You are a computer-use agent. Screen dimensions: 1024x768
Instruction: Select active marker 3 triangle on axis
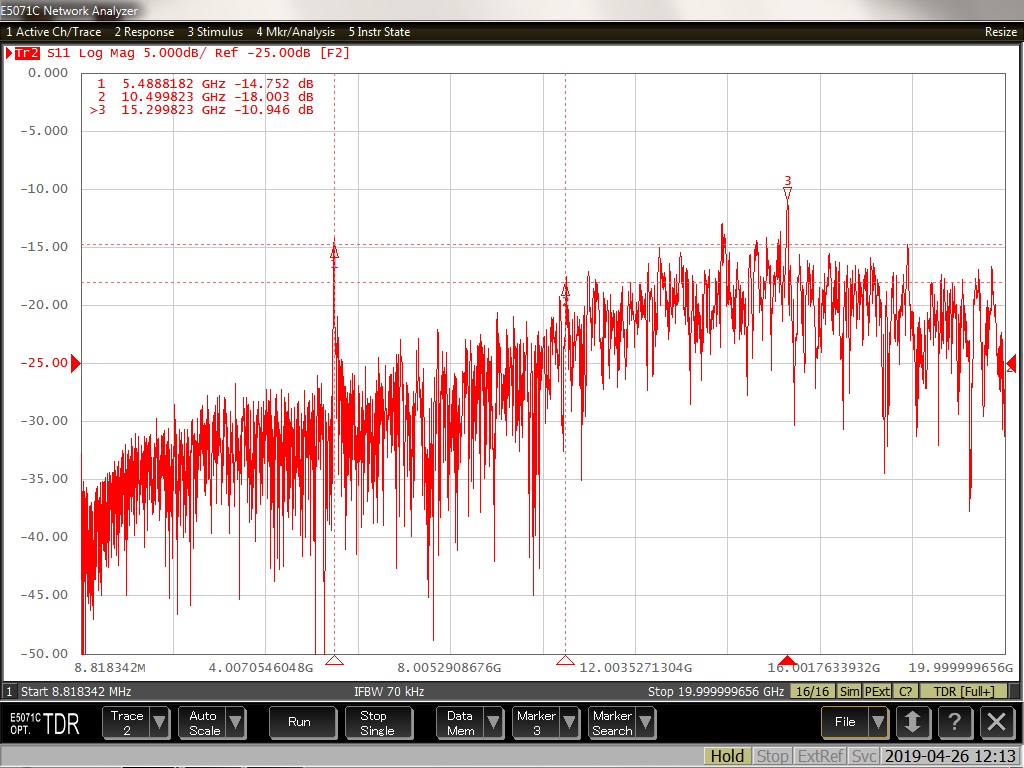pyautogui.click(x=787, y=661)
